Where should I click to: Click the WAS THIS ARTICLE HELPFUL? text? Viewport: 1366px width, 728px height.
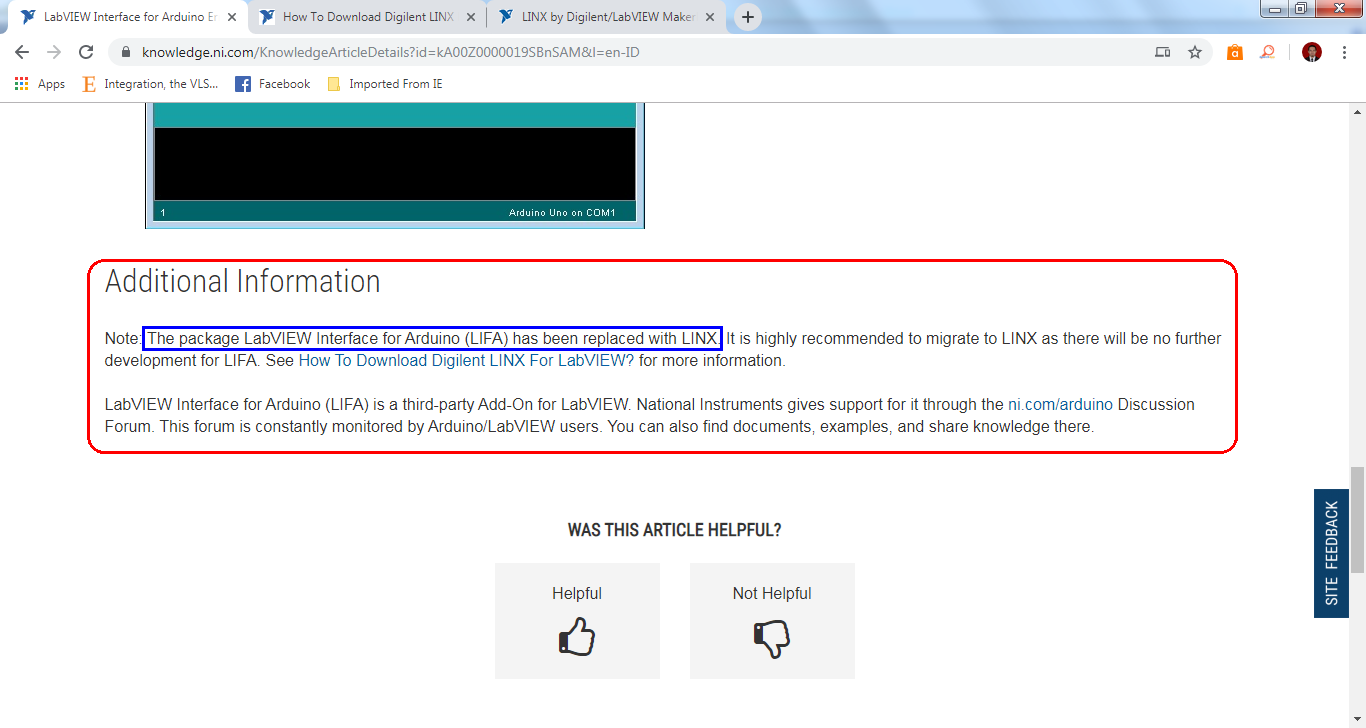(x=675, y=530)
